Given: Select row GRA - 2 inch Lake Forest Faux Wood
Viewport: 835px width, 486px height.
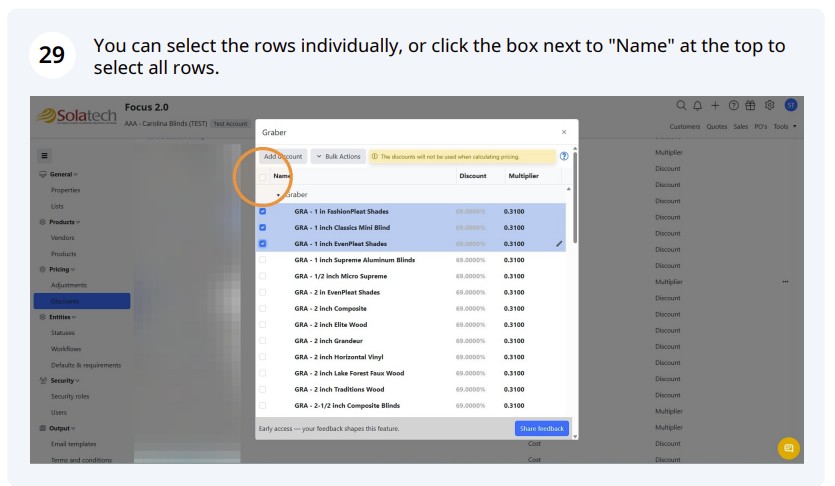Looking at the screenshot, I should (x=411, y=373).
